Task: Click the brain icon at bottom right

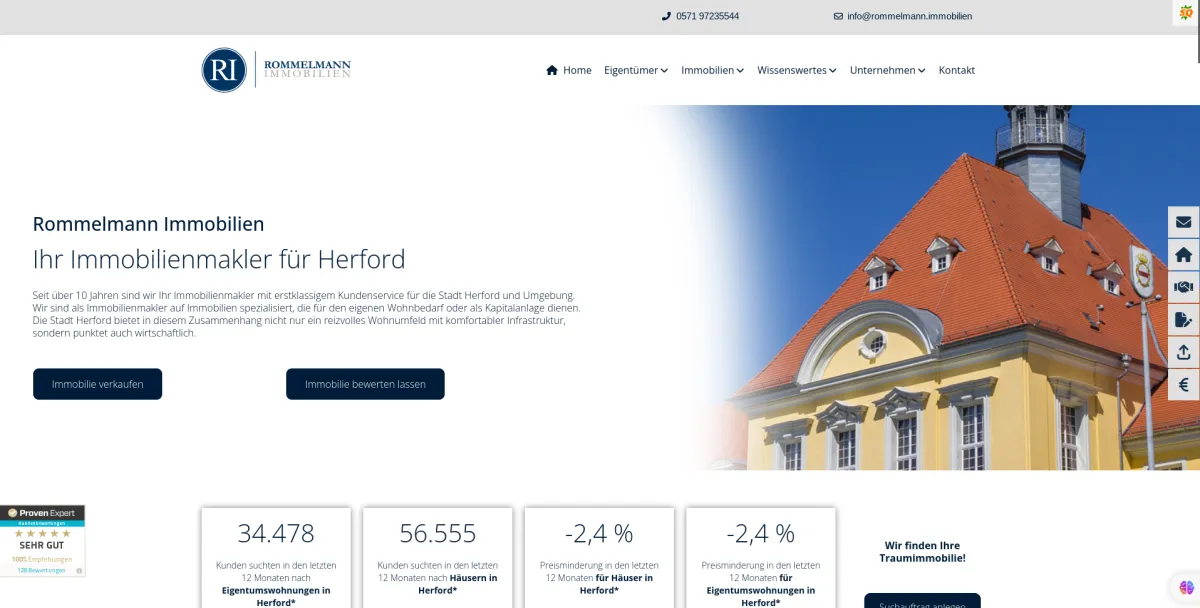Action: click(x=1186, y=587)
